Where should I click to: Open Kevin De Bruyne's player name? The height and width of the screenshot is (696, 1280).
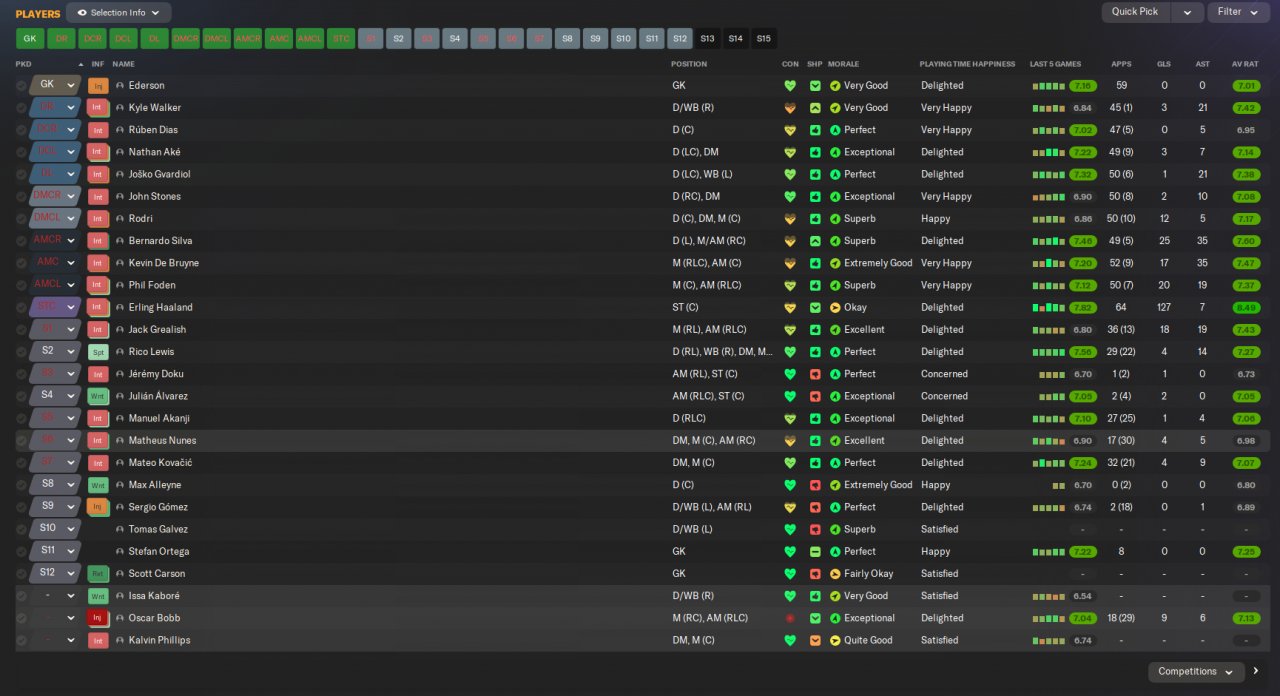point(164,263)
